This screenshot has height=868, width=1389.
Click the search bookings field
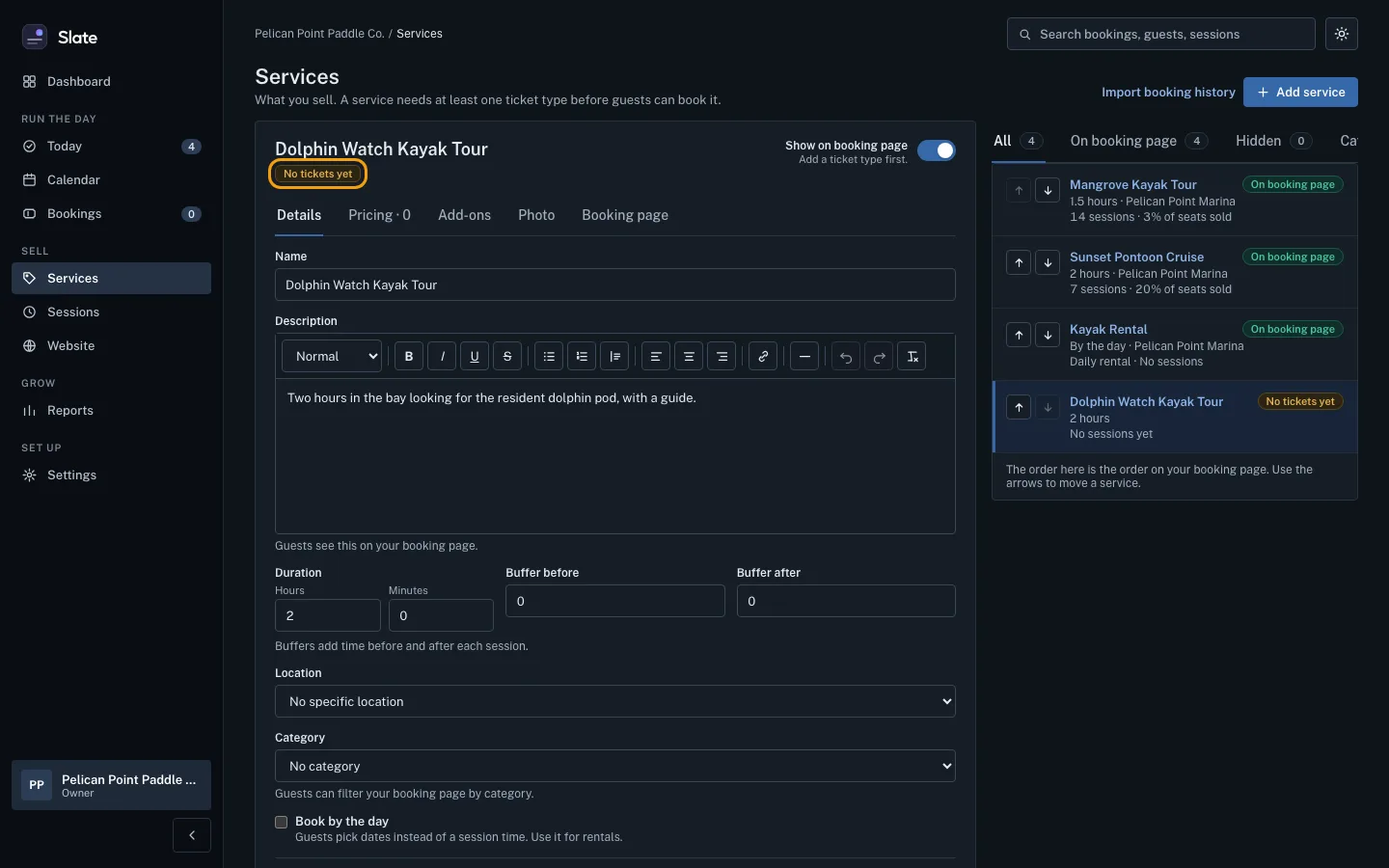pos(1161,34)
